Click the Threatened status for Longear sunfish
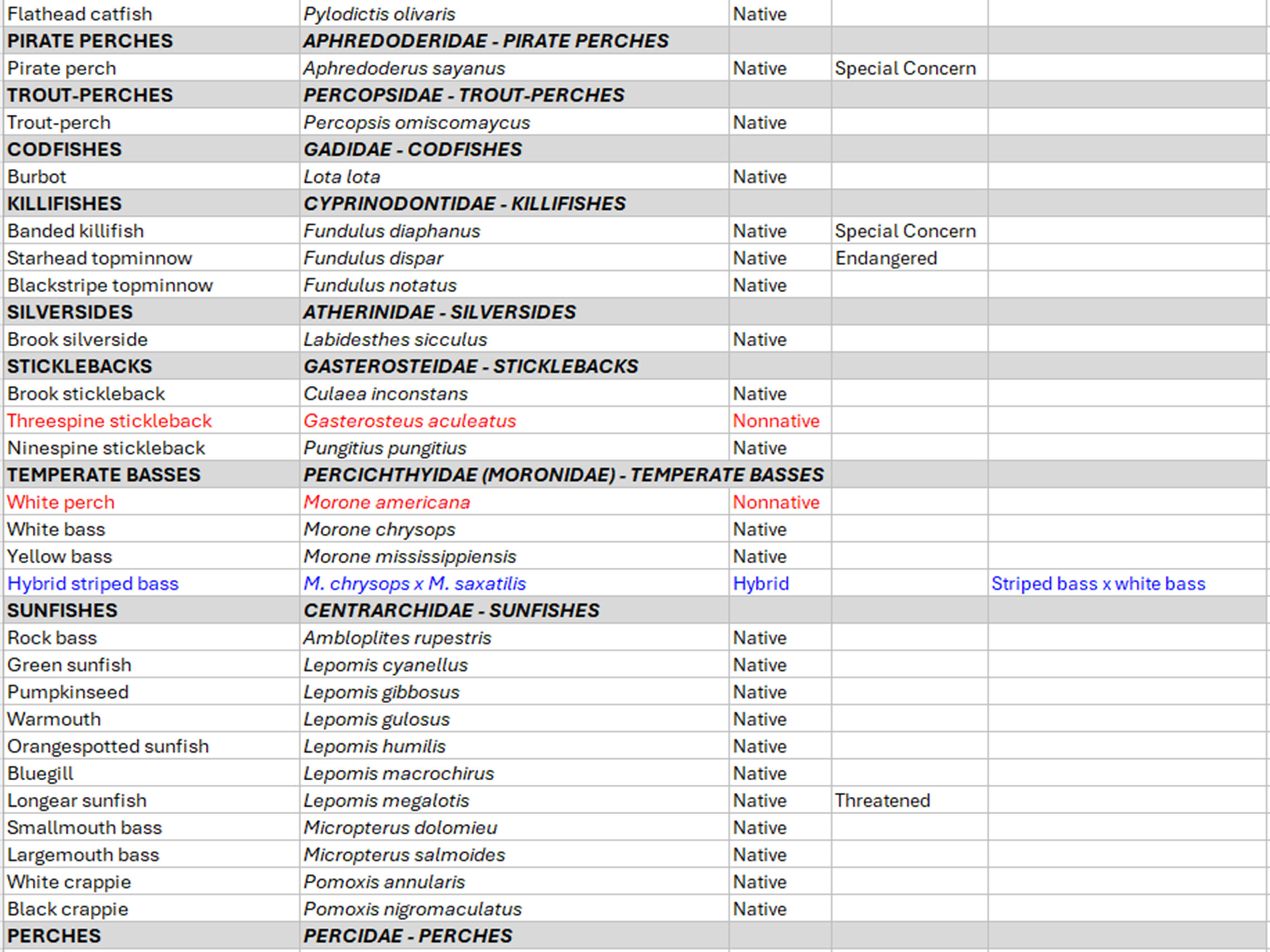 pos(882,800)
